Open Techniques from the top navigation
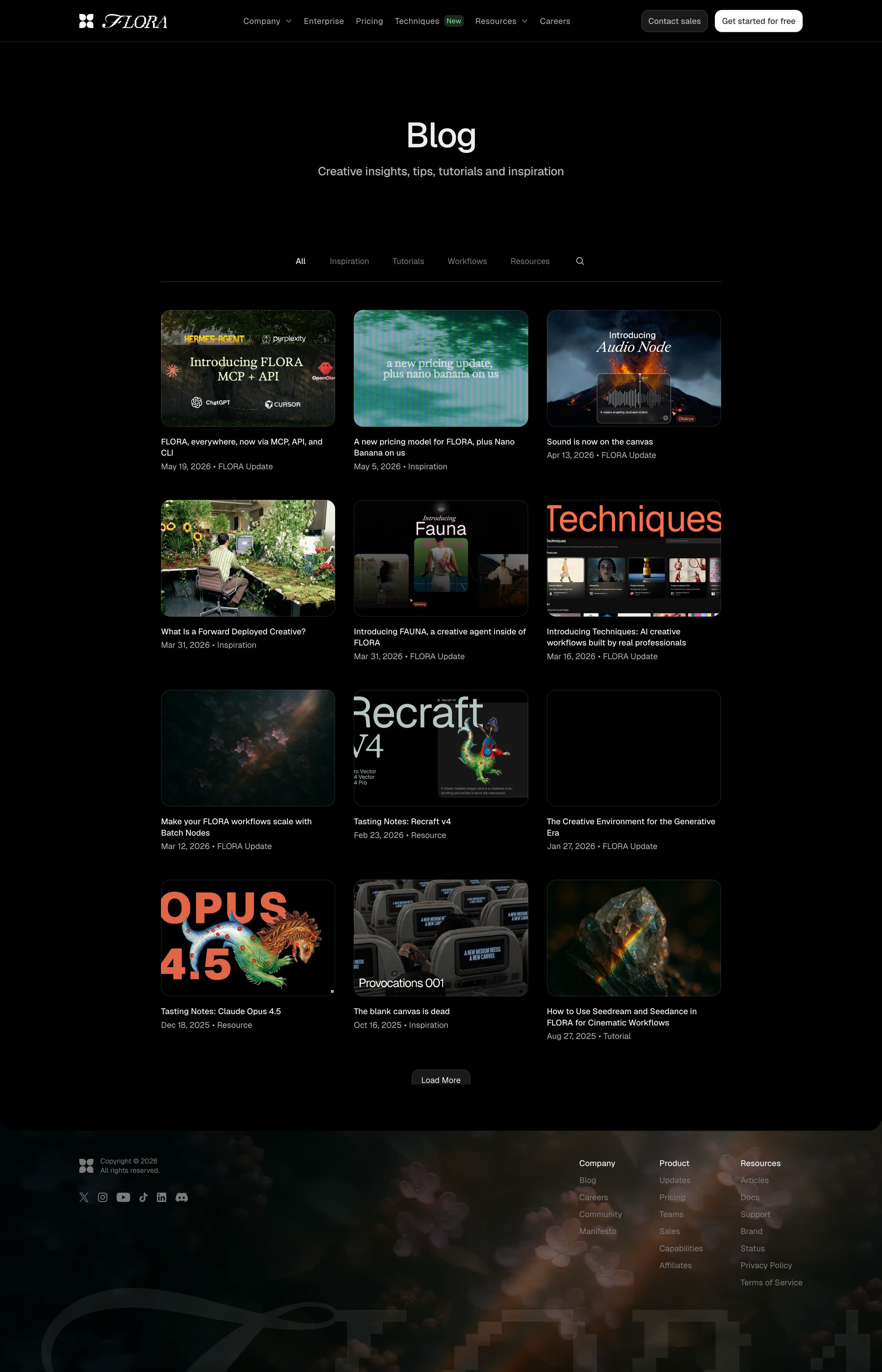Screen dimensions: 882x1372 coord(429,21)
